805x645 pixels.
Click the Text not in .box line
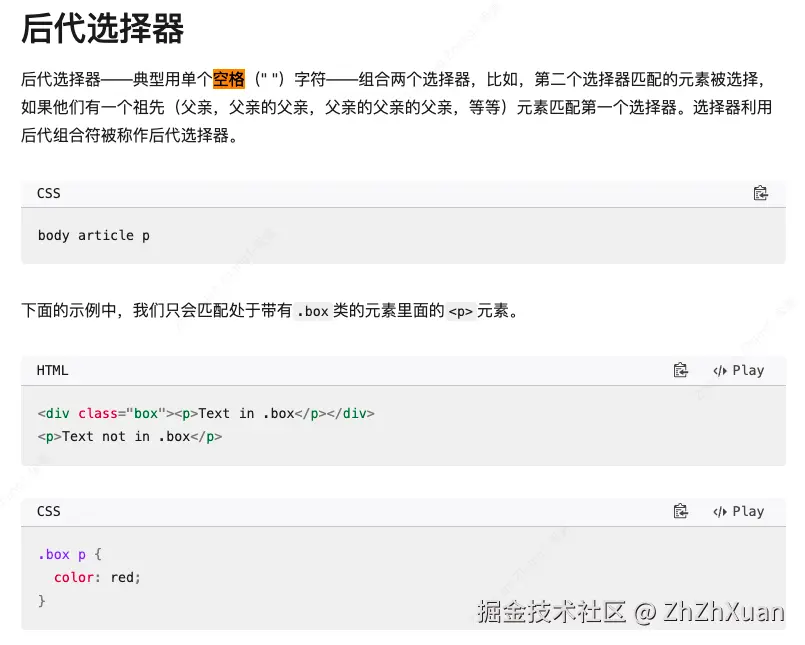130,437
